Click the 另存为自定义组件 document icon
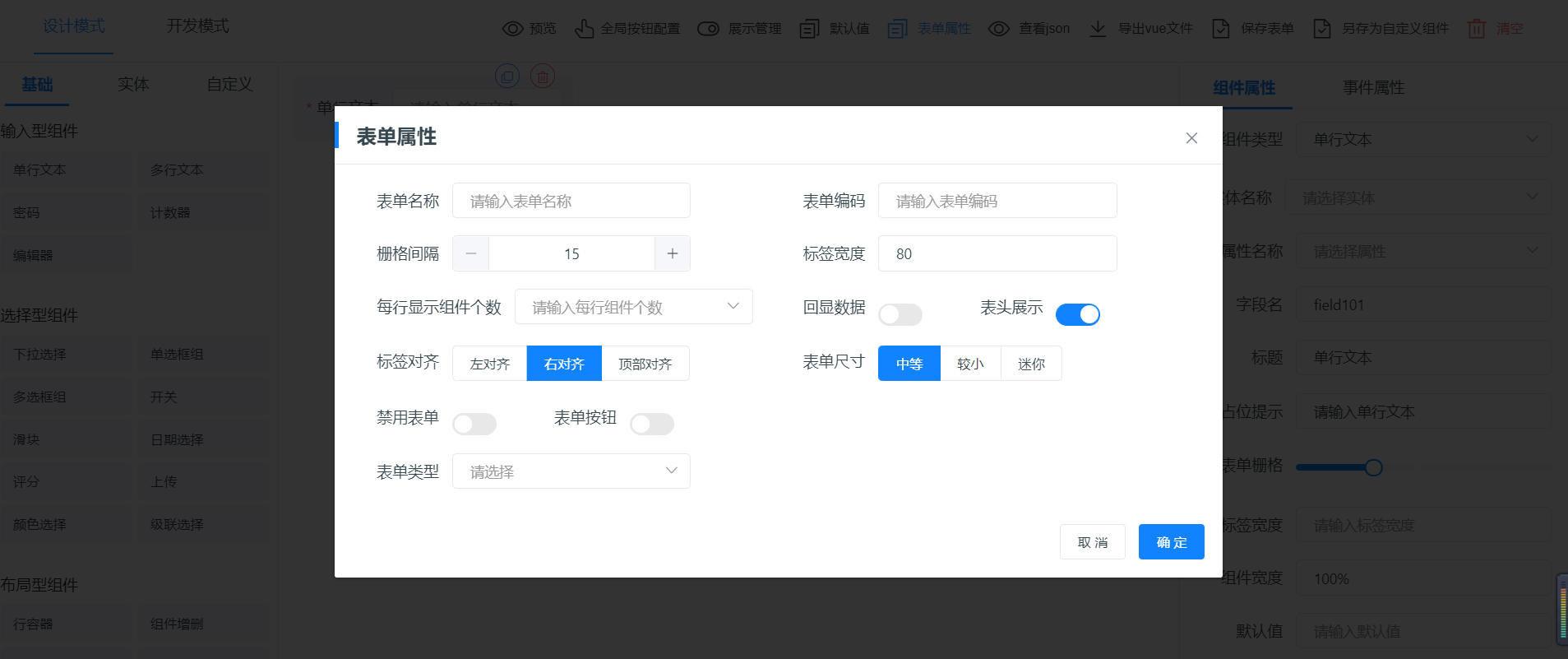 point(1322,29)
